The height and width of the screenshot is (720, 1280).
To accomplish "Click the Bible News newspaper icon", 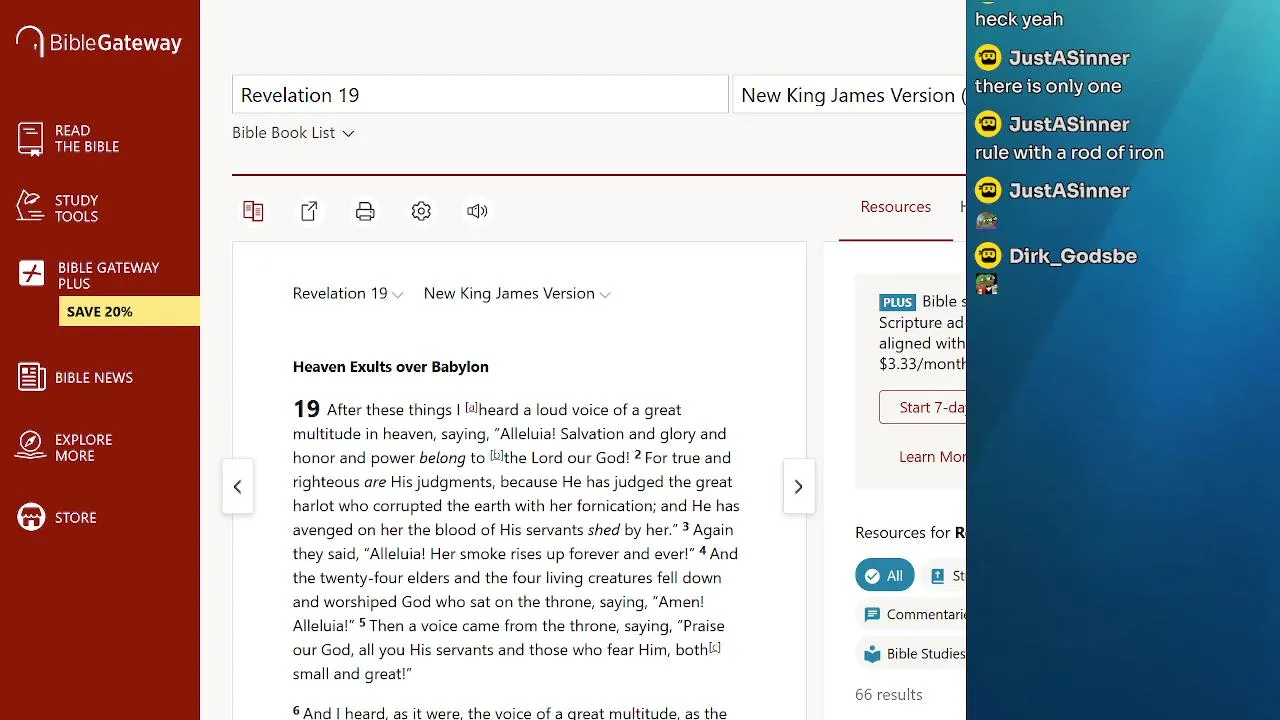I will (31, 377).
